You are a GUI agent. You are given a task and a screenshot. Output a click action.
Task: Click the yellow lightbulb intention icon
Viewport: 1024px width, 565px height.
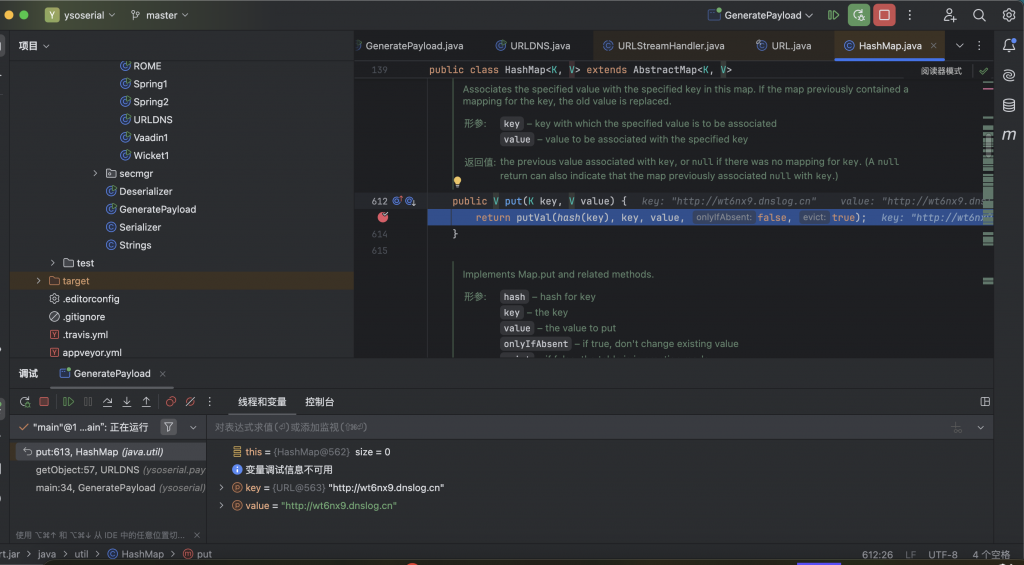tap(457, 182)
